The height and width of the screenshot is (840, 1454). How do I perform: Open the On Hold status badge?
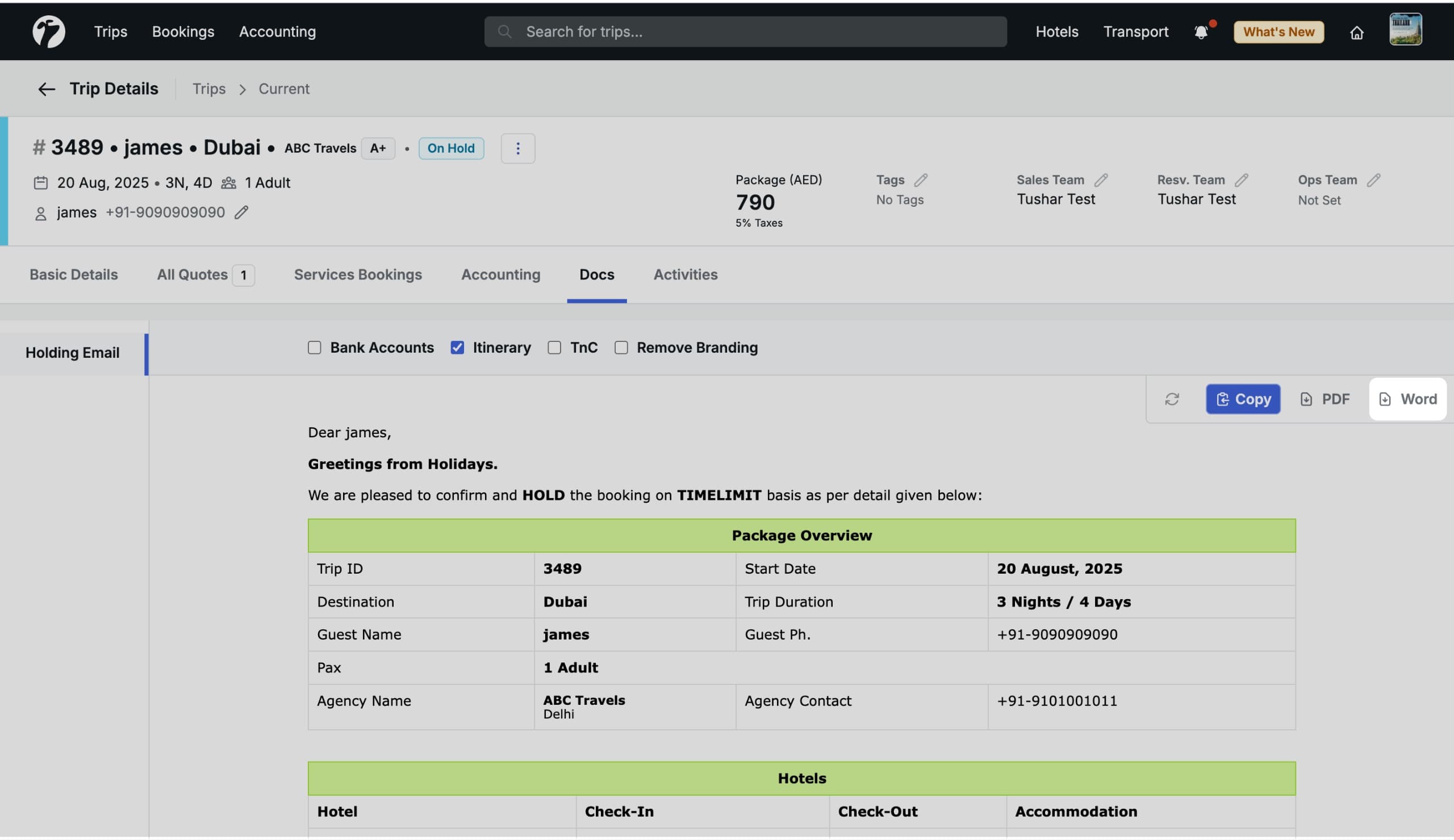[450, 148]
